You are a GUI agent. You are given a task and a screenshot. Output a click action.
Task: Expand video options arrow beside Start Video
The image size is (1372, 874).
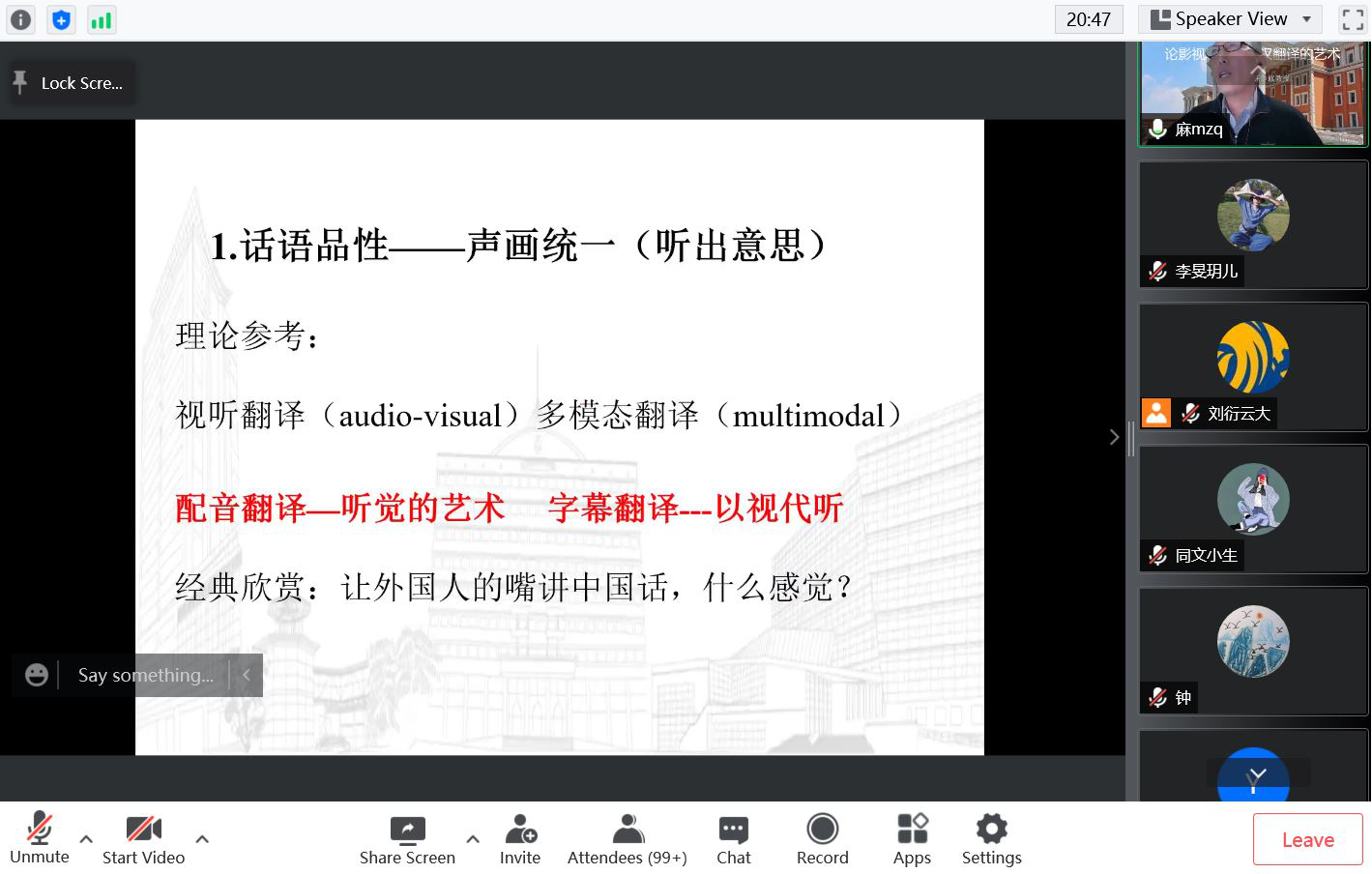coord(202,838)
